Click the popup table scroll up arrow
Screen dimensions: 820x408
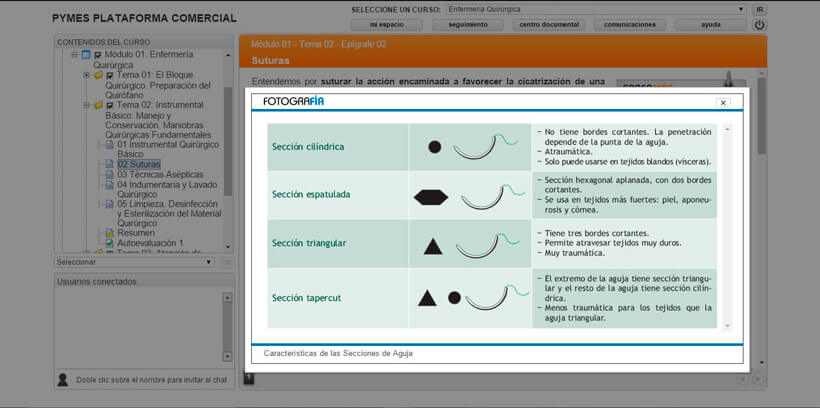(x=726, y=129)
